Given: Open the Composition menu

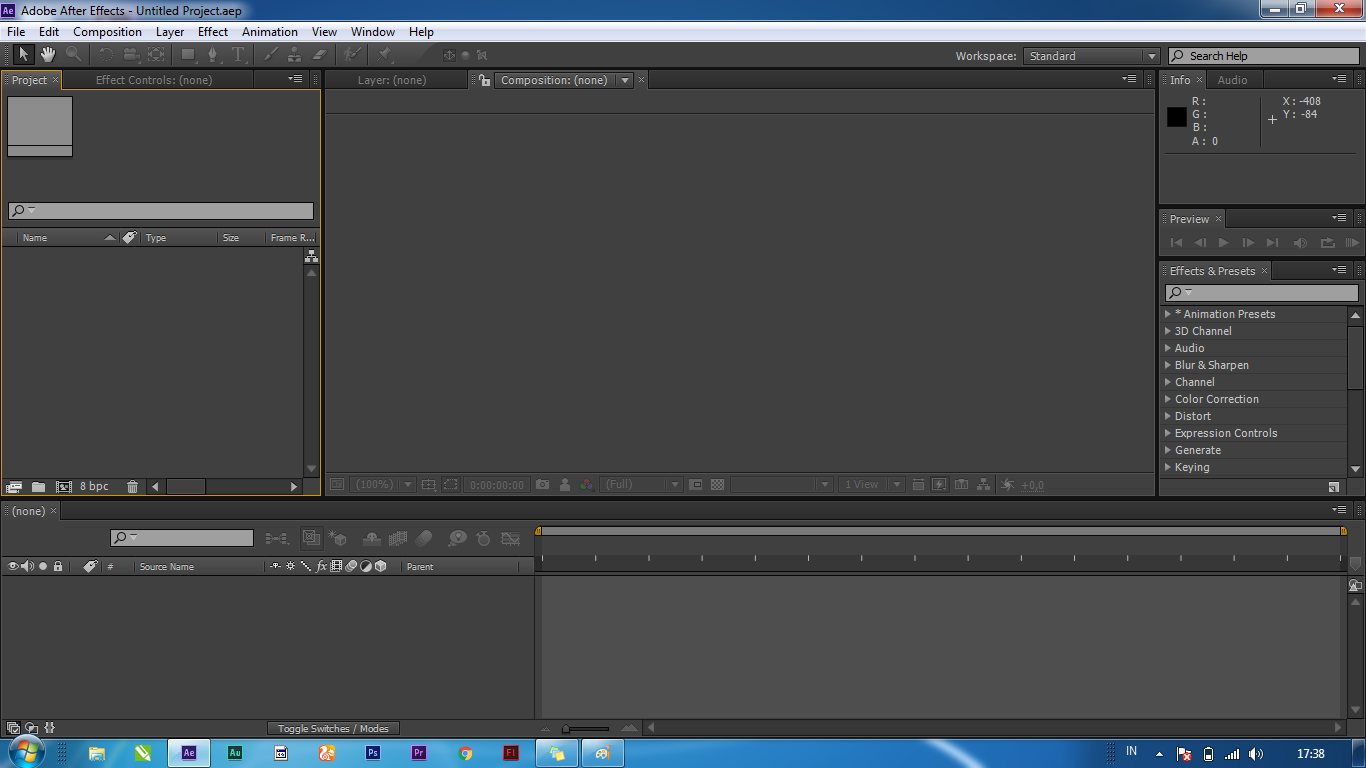Looking at the screenshot, I should 107,31.
